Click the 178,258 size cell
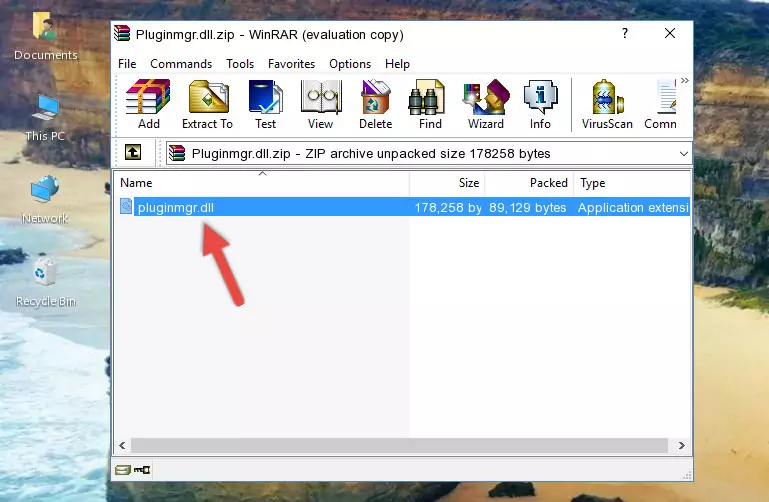 click(x=448, y=207)
